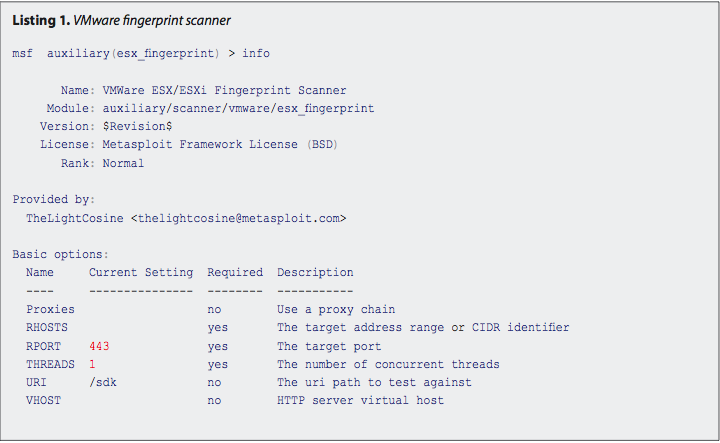This screenshot has height=443, width=720.
Task: Click the "Description" column header
Action: [315, 272]
